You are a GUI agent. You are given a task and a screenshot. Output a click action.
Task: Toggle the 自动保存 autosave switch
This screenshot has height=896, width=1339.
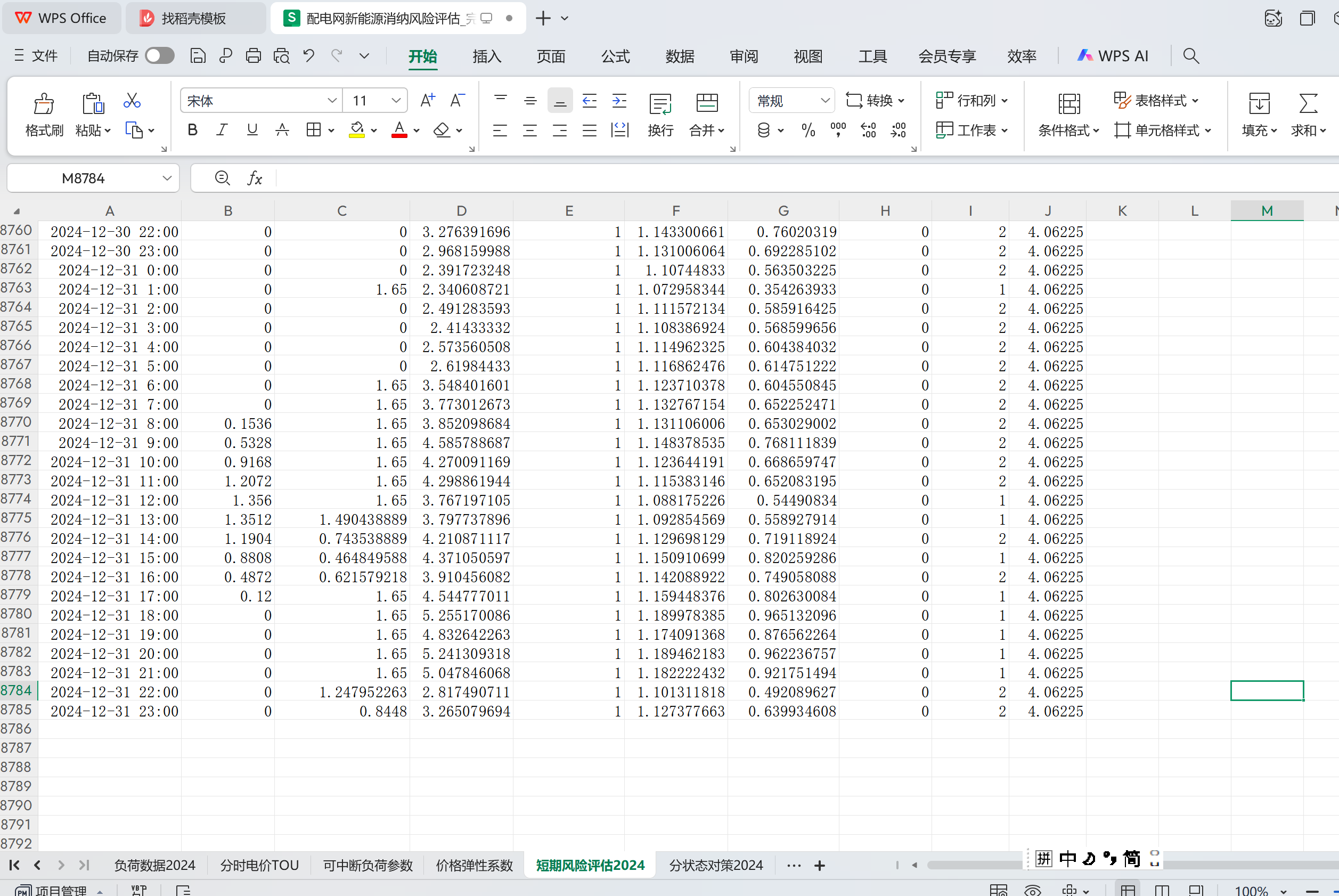point(159,55)
